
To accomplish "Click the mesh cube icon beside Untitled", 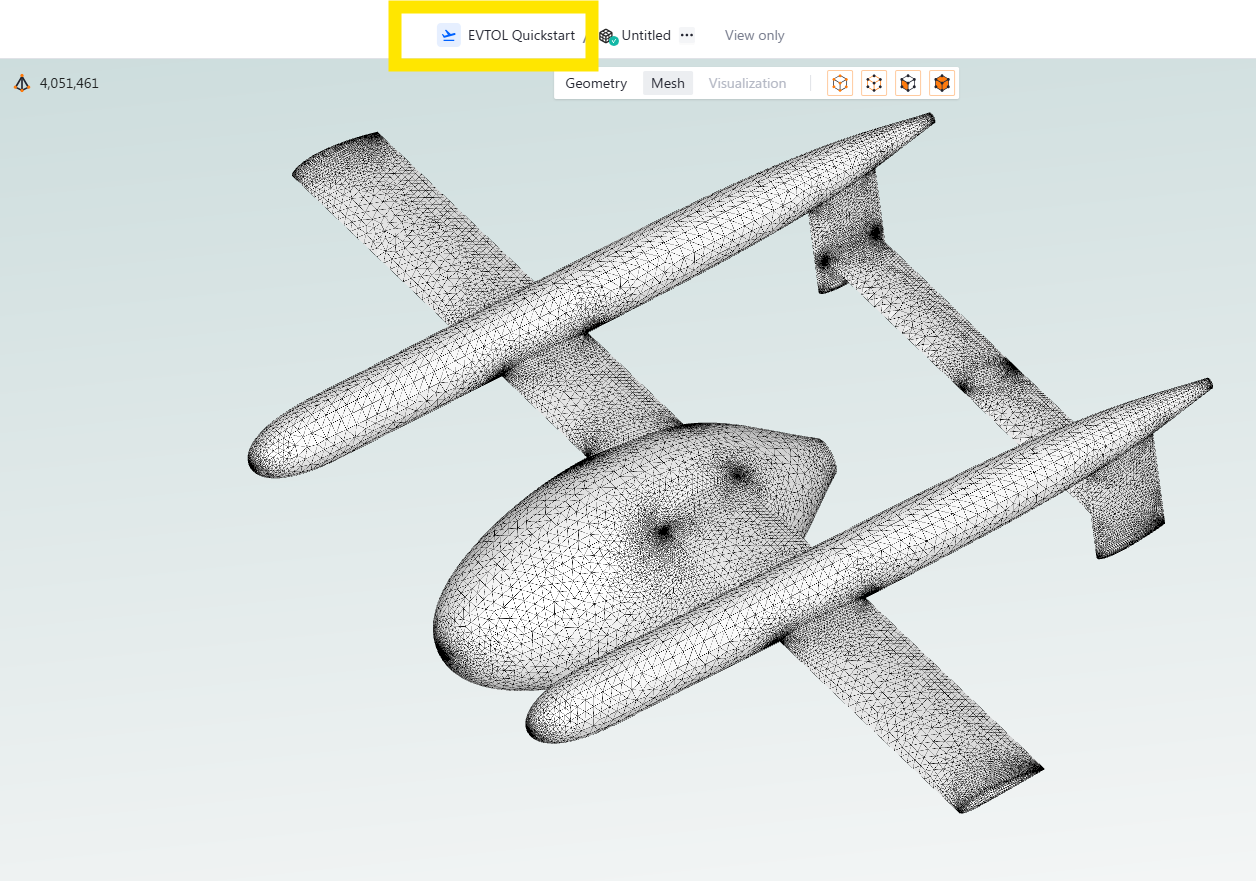I will (x=607, y=36).
